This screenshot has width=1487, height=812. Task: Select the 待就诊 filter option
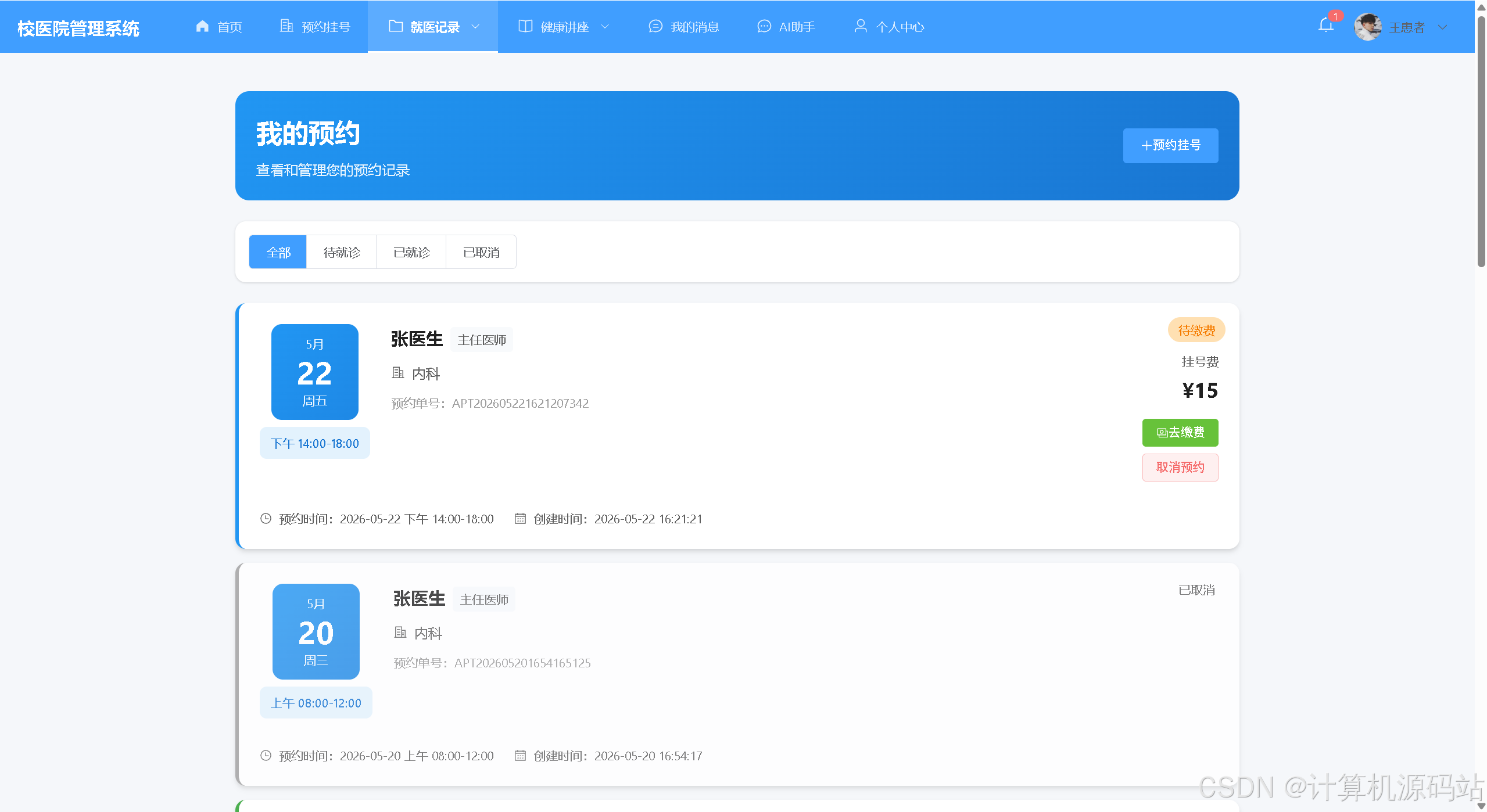coord(342,252)
